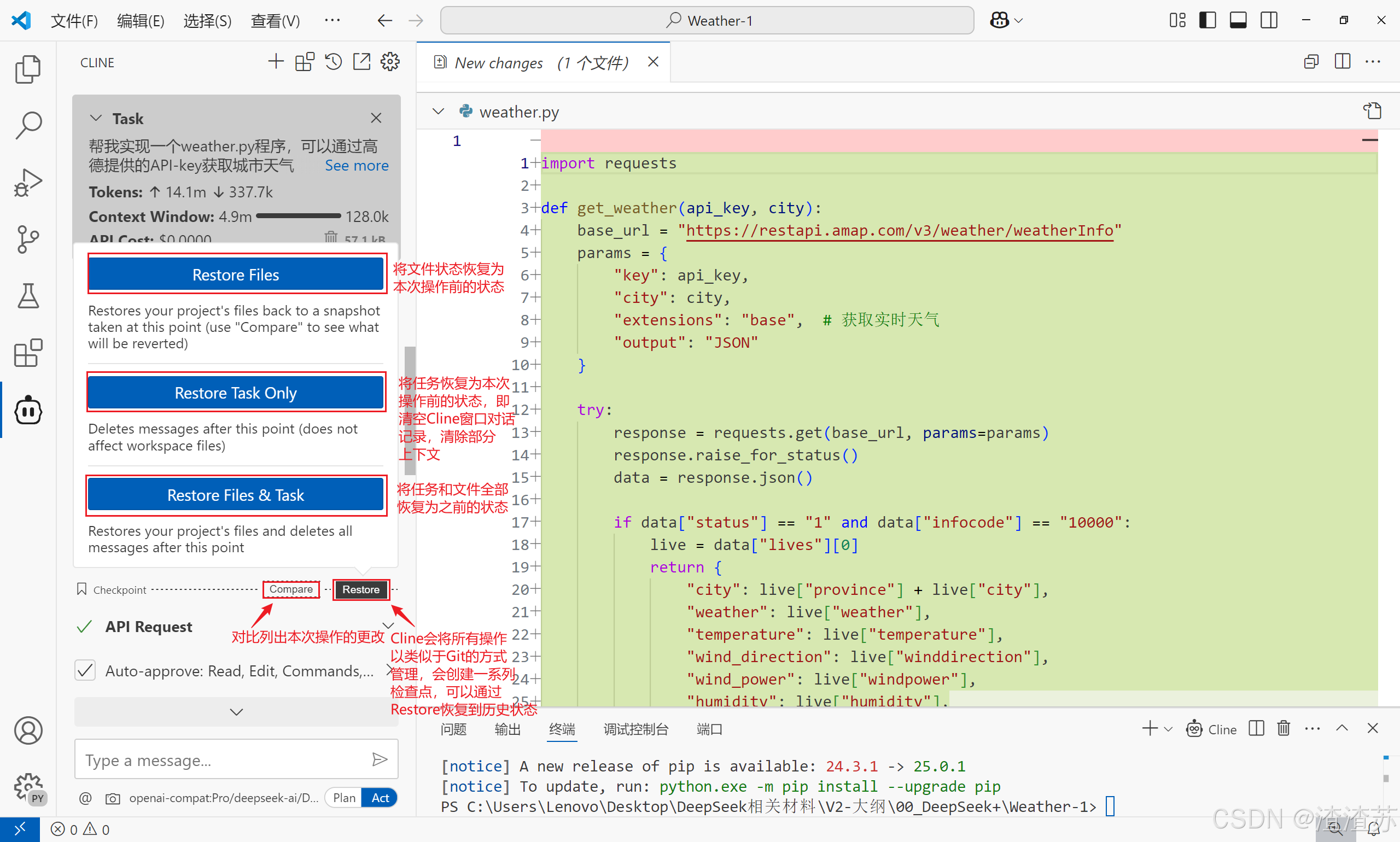Switch Cline to Plan mode
Screen dimensions: 1400x842
344,798
